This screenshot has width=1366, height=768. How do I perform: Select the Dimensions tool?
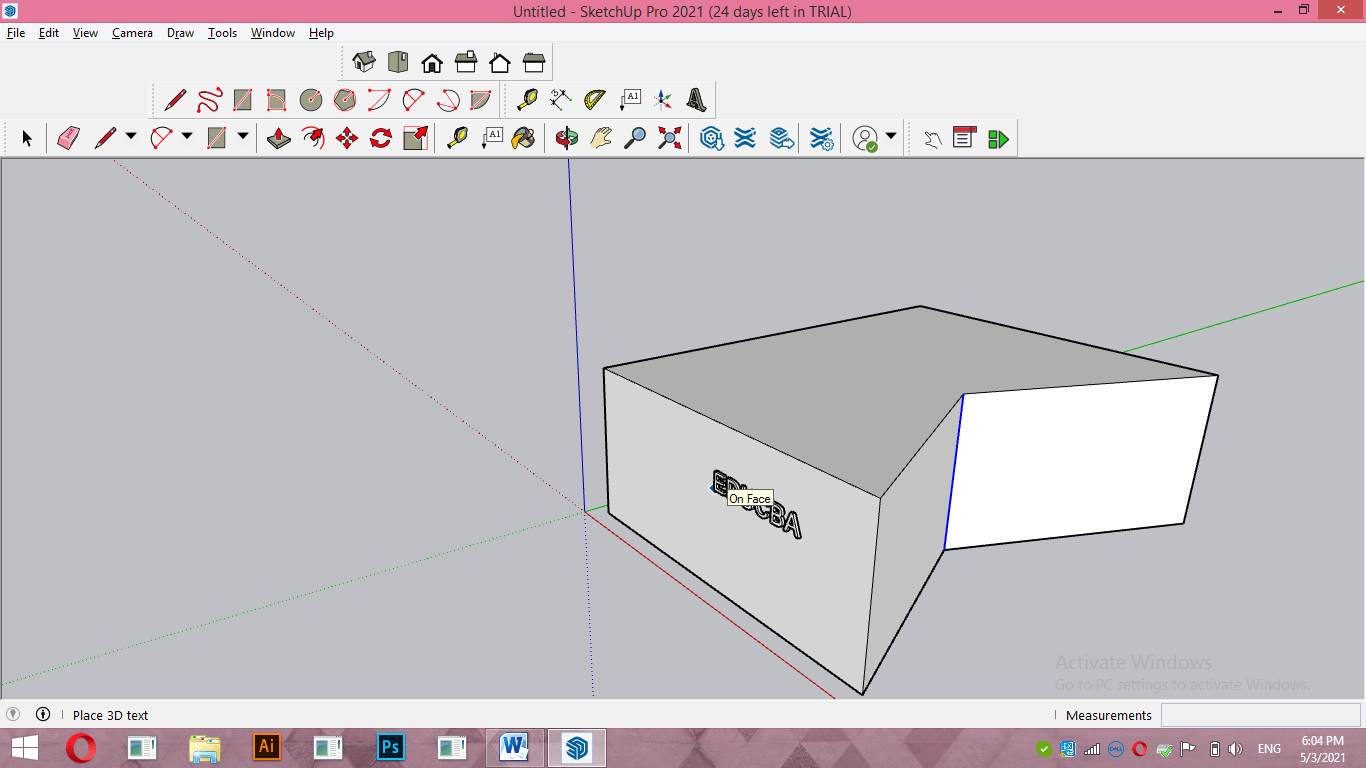pyautogui.click(x=561, y=100)
